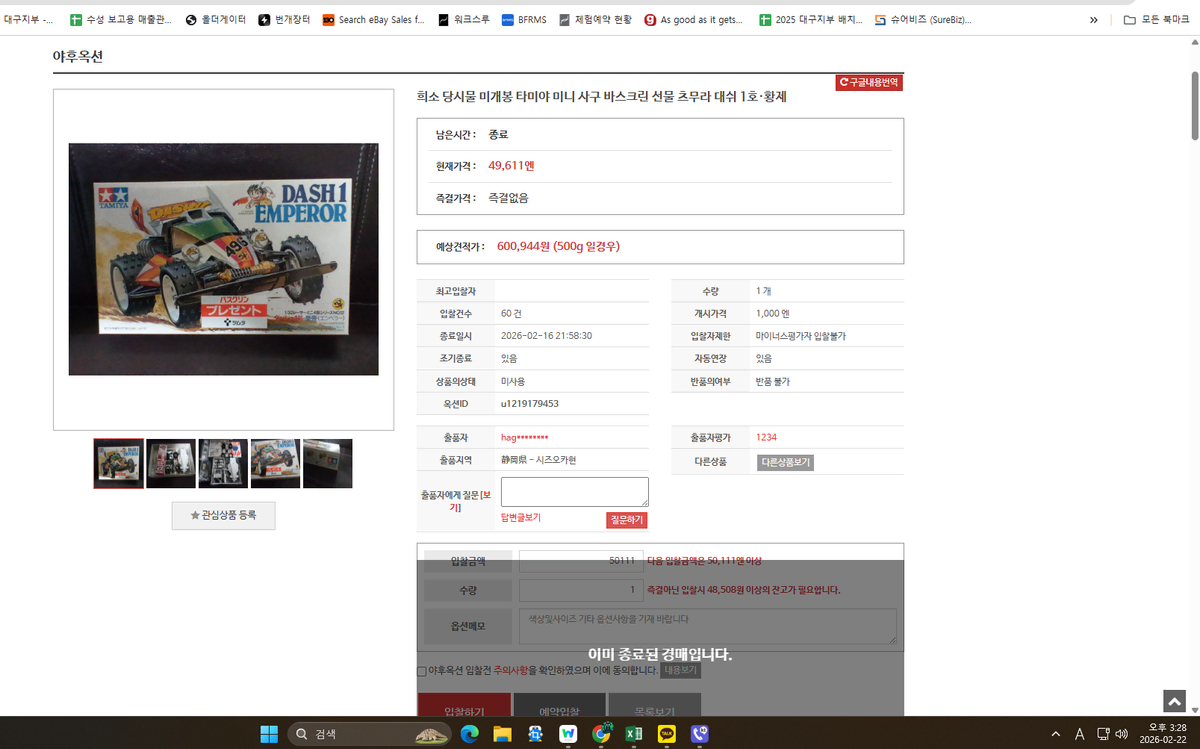Click the 수량 quantity input field
1200x749 pixels.
[x=580, y=590]
